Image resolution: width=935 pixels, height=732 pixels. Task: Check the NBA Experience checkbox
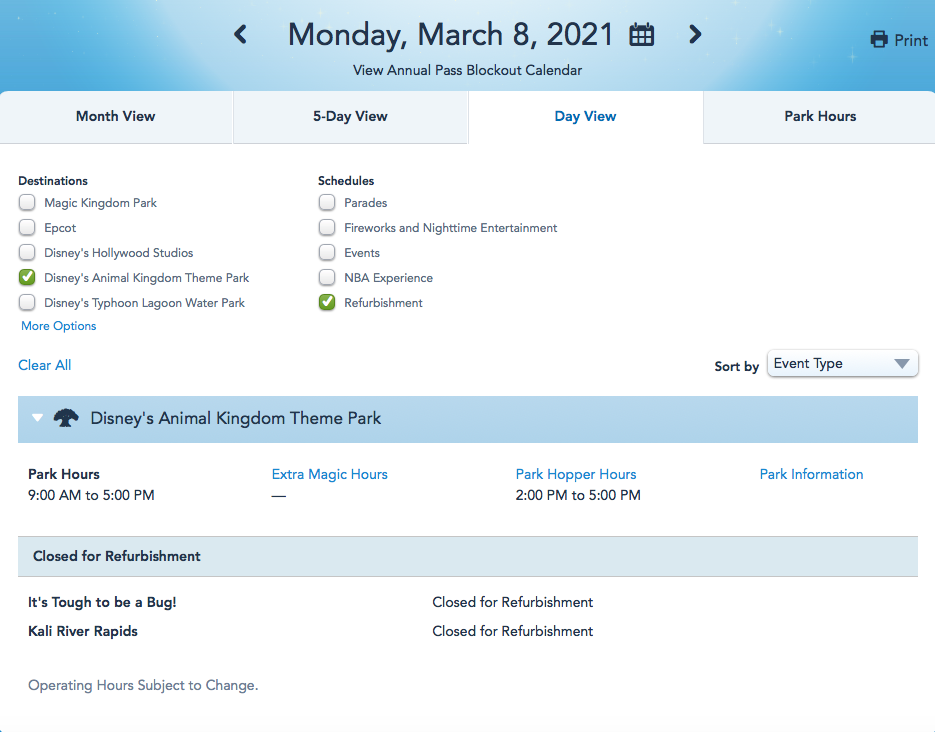(327, 278)
